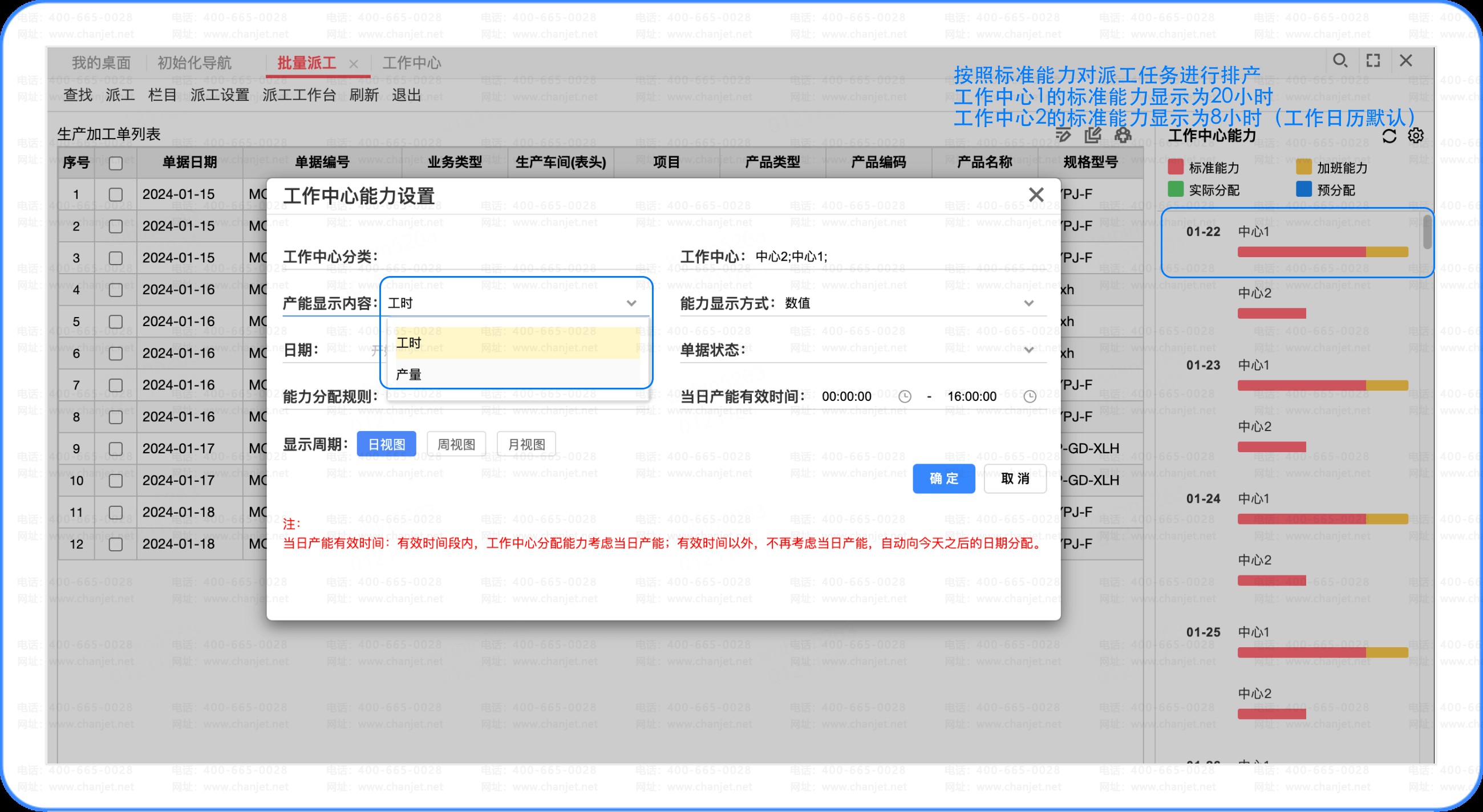Refresh the work center capacity panel

1389,136
